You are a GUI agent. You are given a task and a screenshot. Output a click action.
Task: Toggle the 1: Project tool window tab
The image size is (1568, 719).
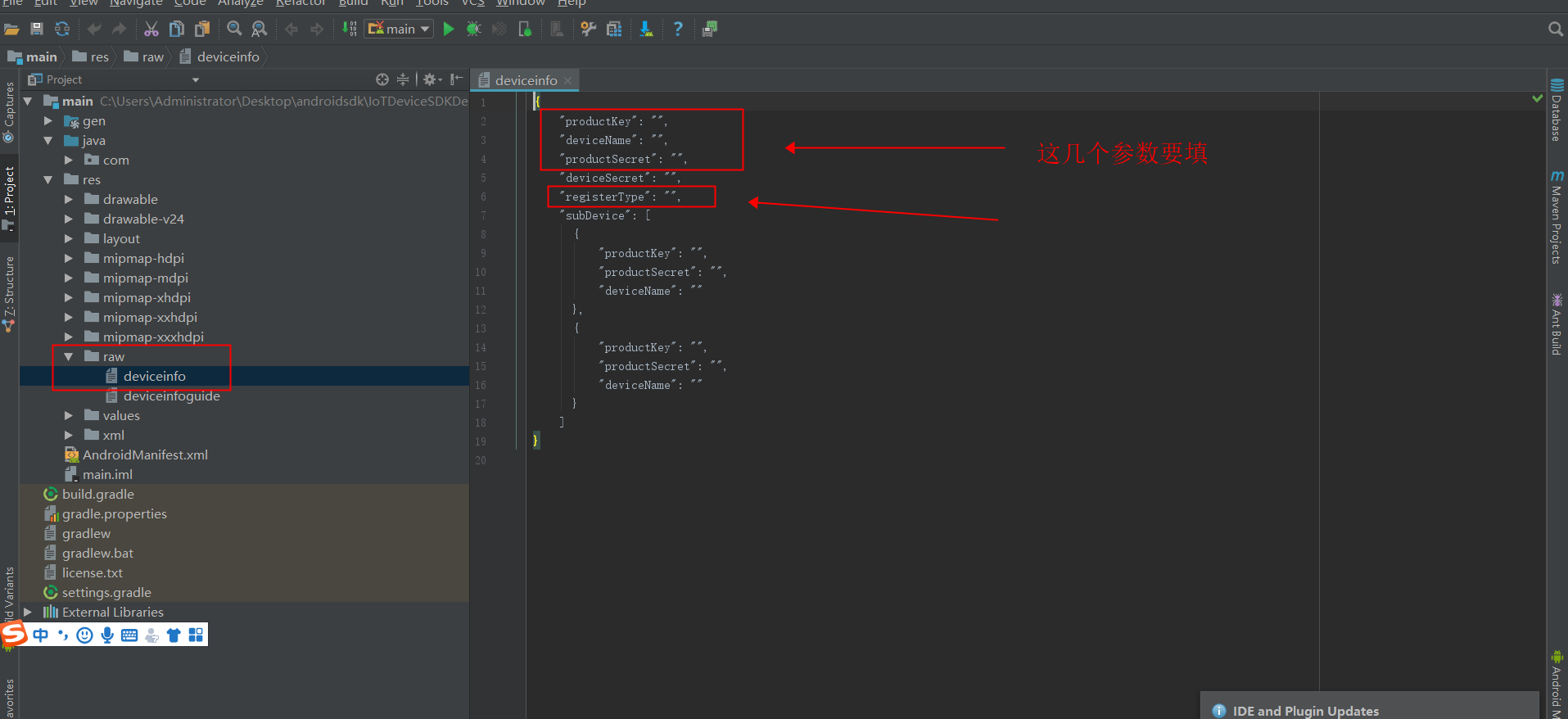click(x=9, y=197)
